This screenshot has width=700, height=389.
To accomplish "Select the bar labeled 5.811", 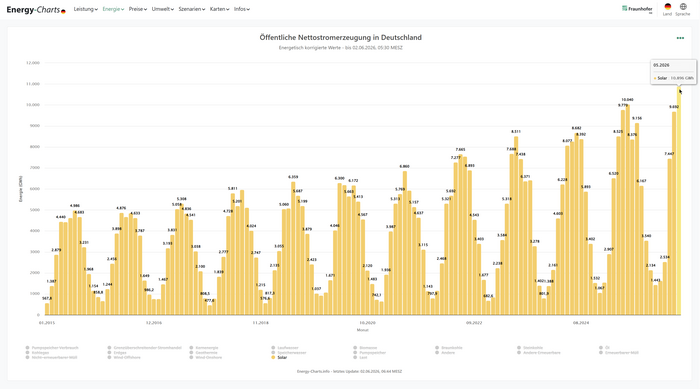I will (233, 254).
